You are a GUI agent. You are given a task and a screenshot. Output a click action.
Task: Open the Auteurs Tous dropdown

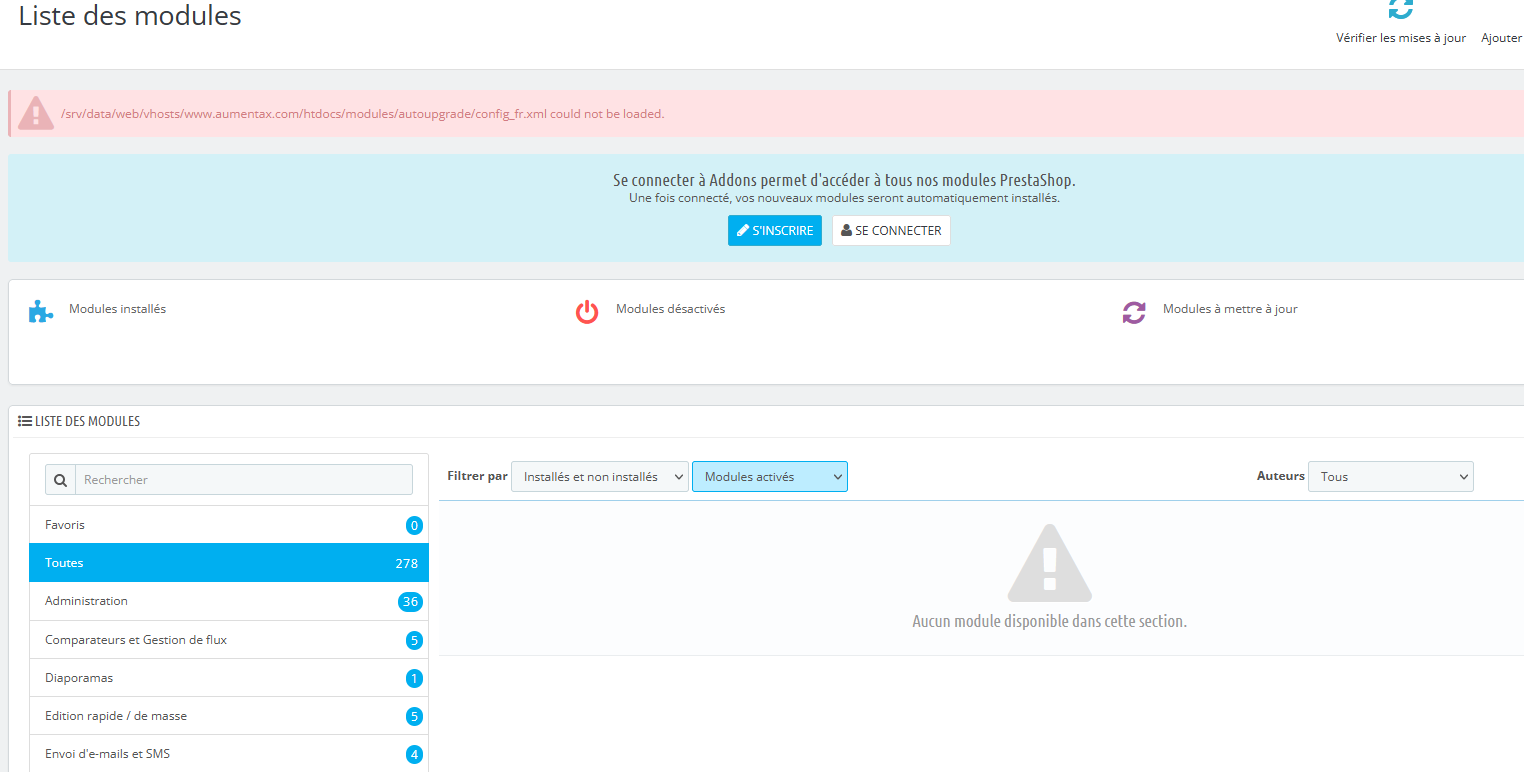pos(1391,477)
